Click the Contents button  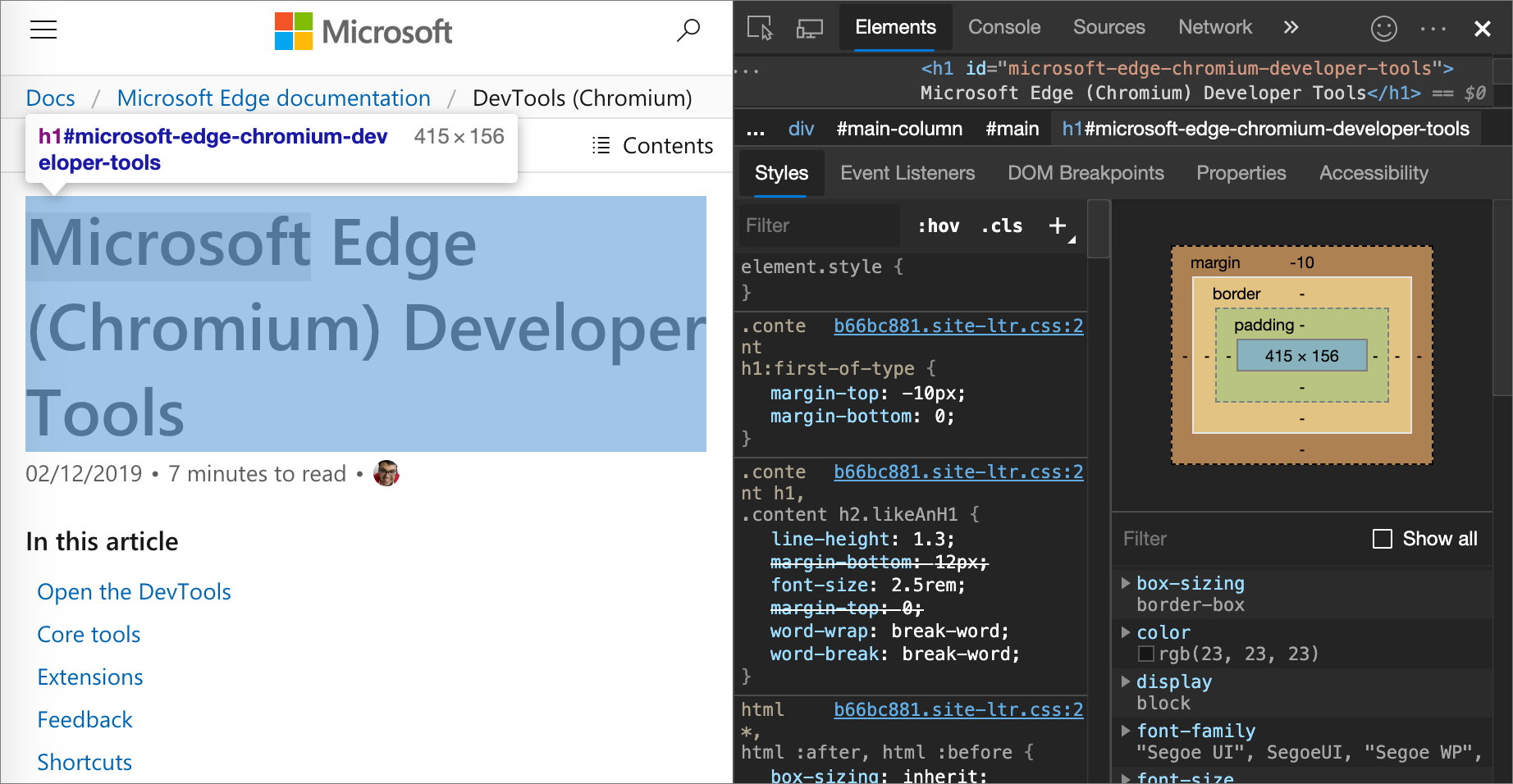click(x=653, y=146)
